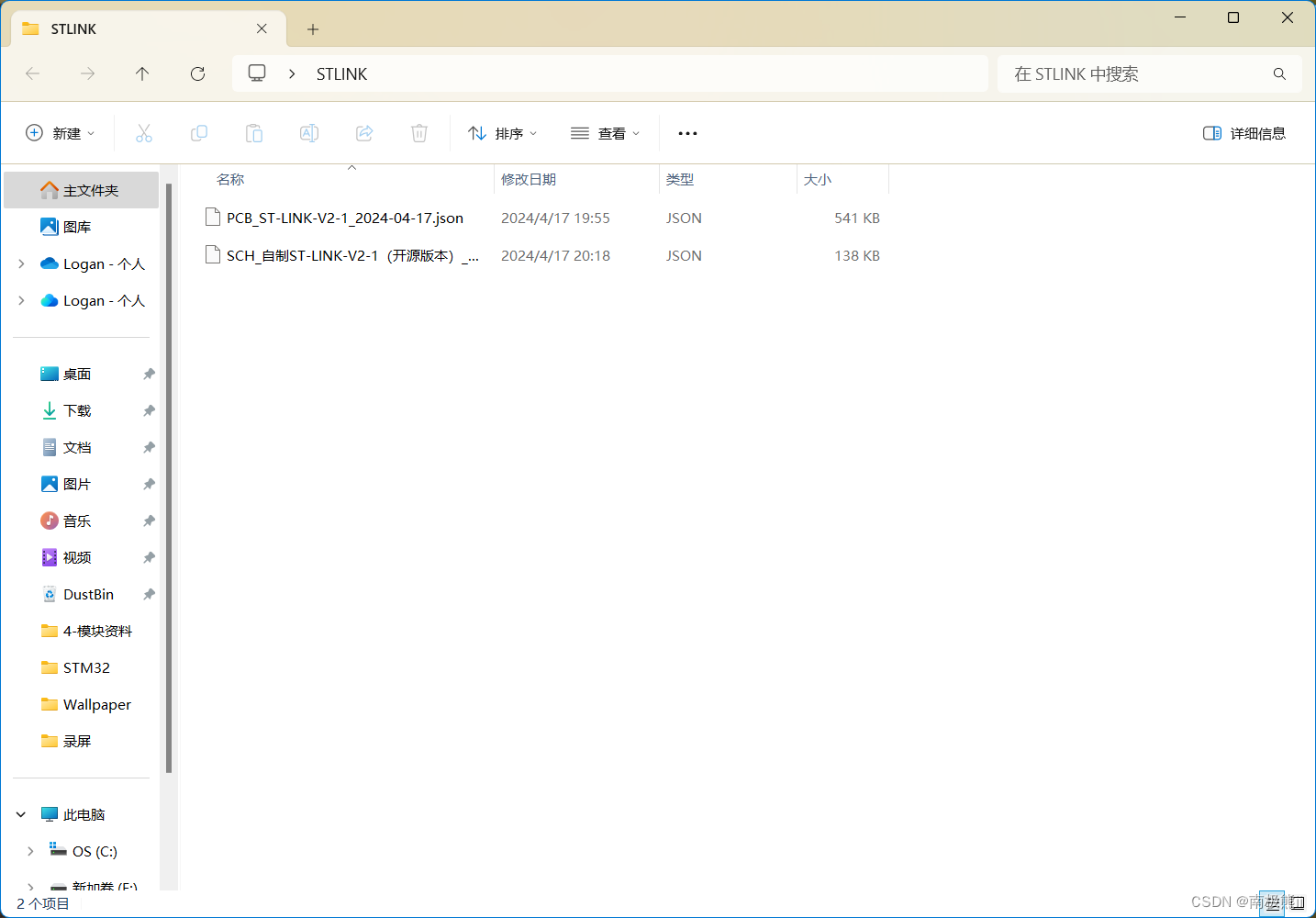Viewport: 1316px width, 918px height.
Task: Click the Rename icon in toolbar
Action: [x=309, y=133]
